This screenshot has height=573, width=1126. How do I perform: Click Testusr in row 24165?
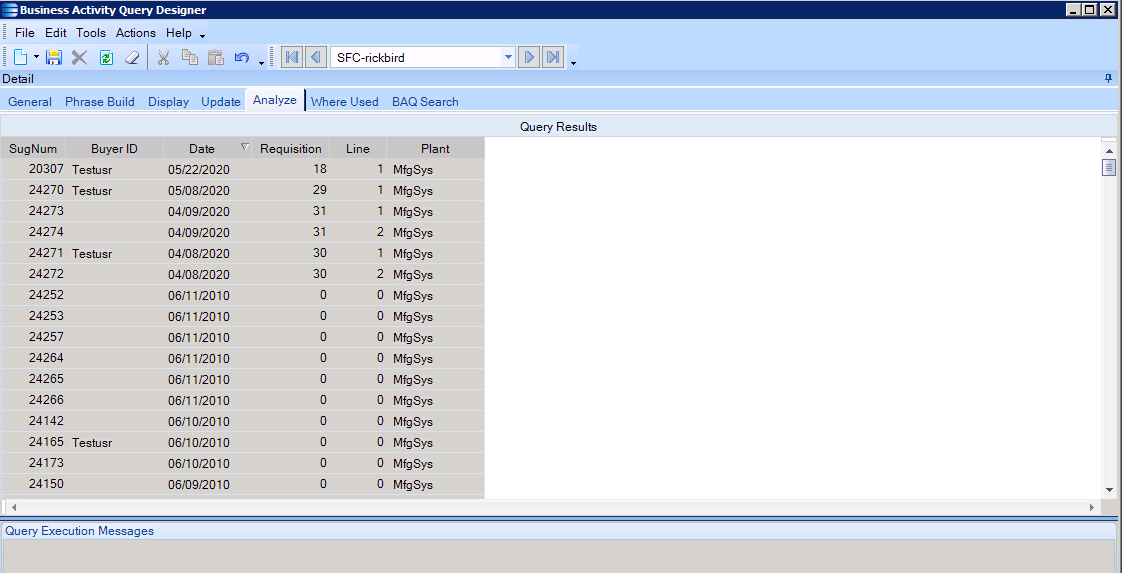tap(93, 442)
